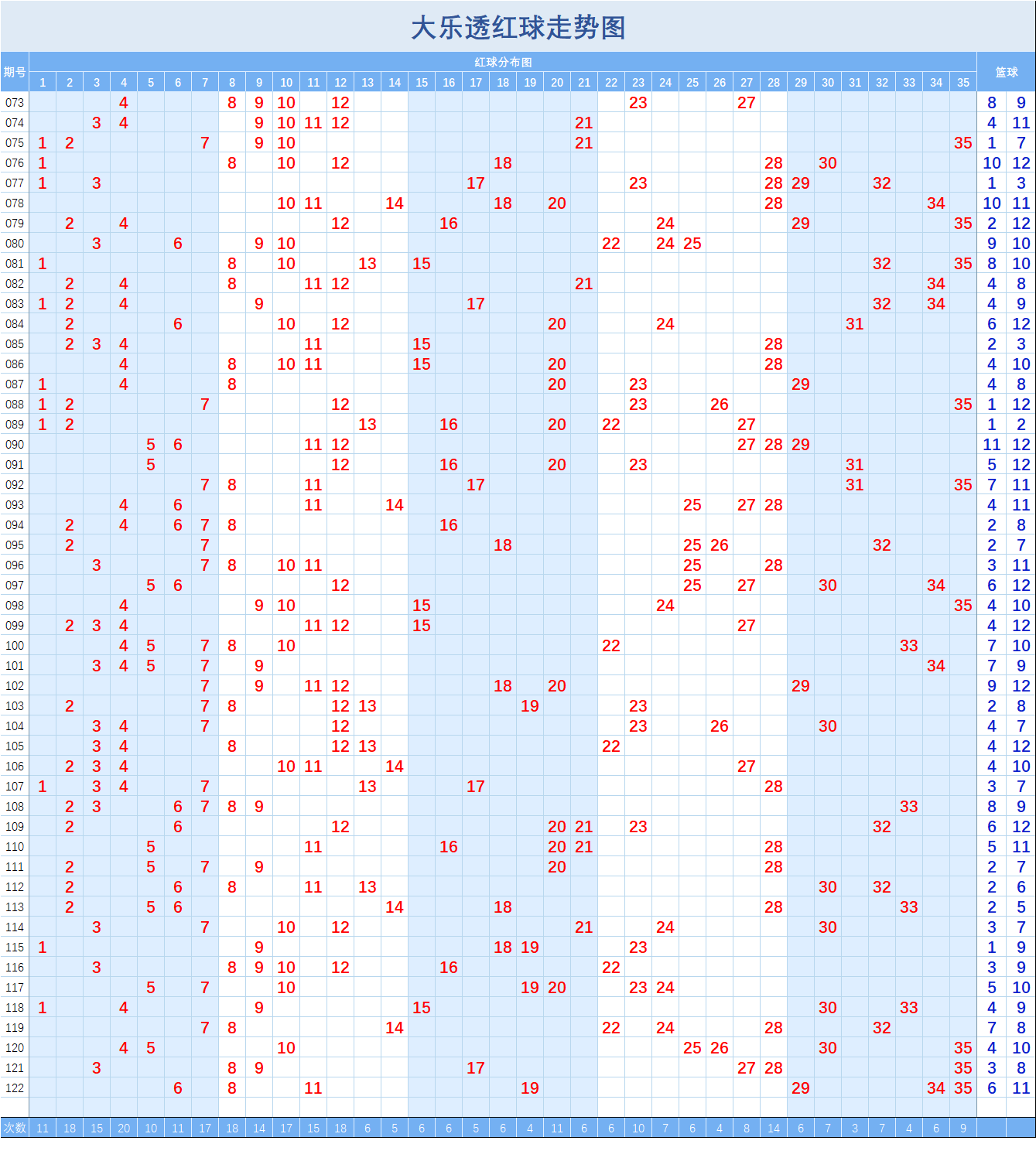Screen dimensions: 1036x1161
Task: Click red number 21 in row 109
Action: click(x=584, y=827)
